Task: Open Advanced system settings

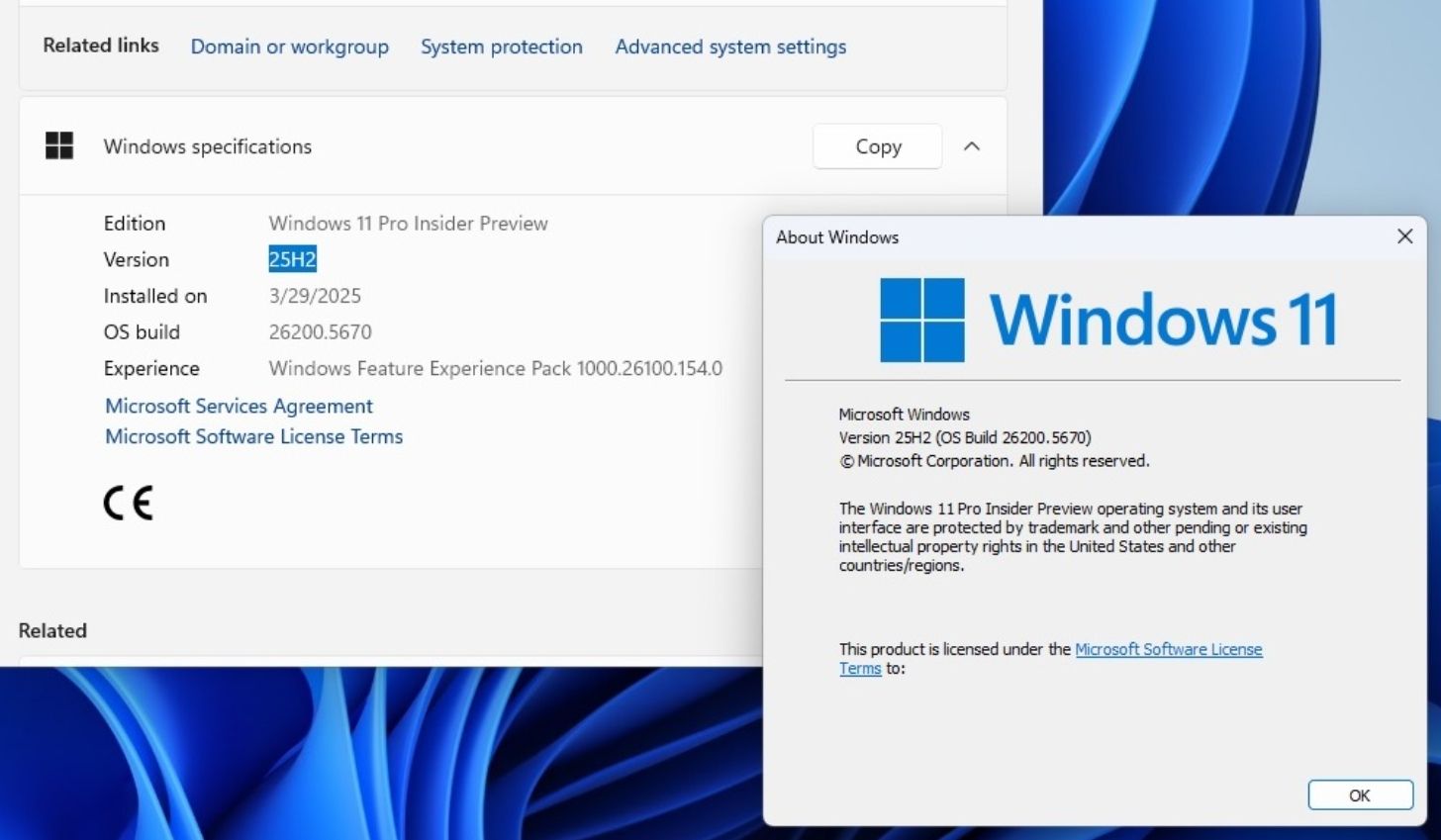Action: pyautogui.click(x=730, y=47)
